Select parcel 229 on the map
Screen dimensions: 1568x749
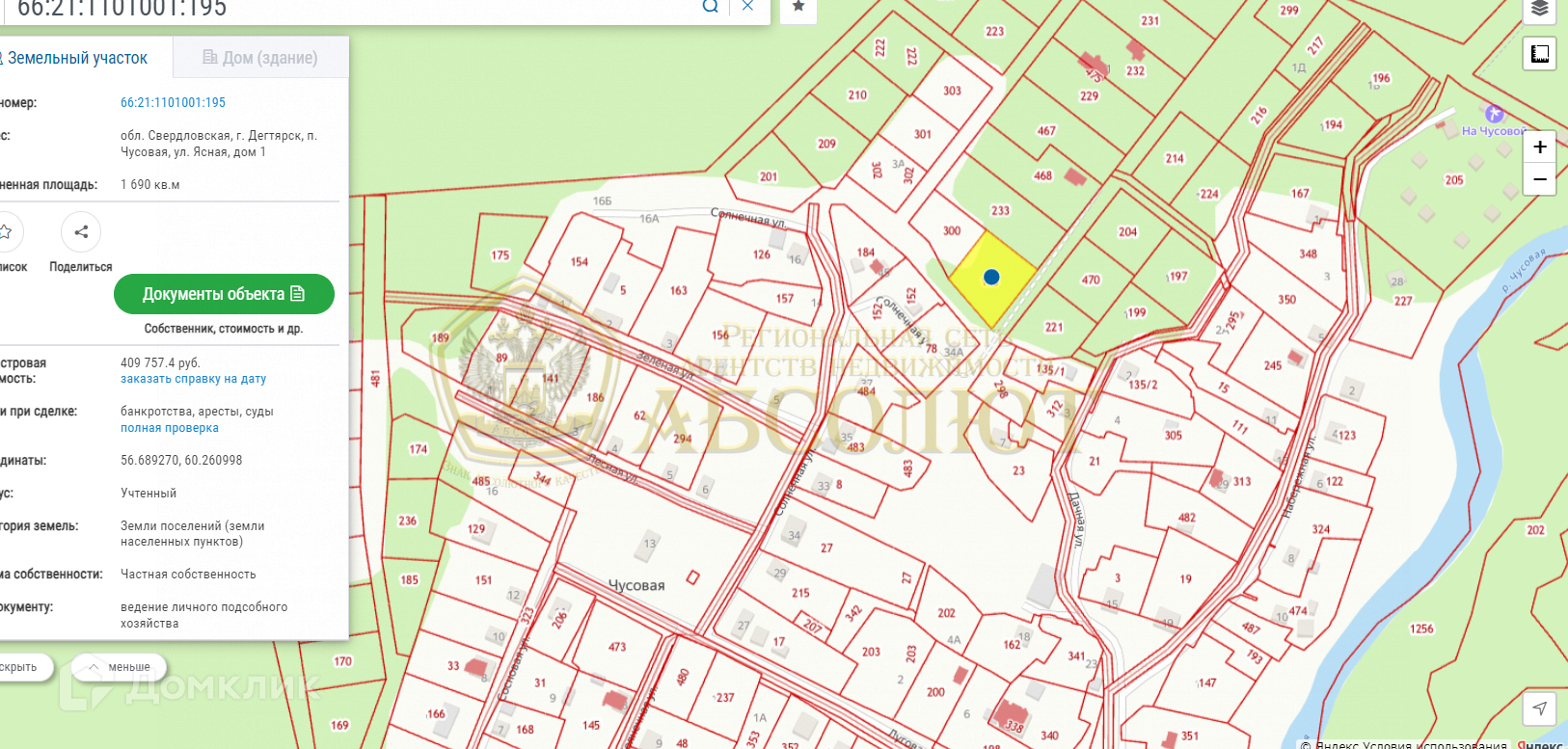[1089, 96]
